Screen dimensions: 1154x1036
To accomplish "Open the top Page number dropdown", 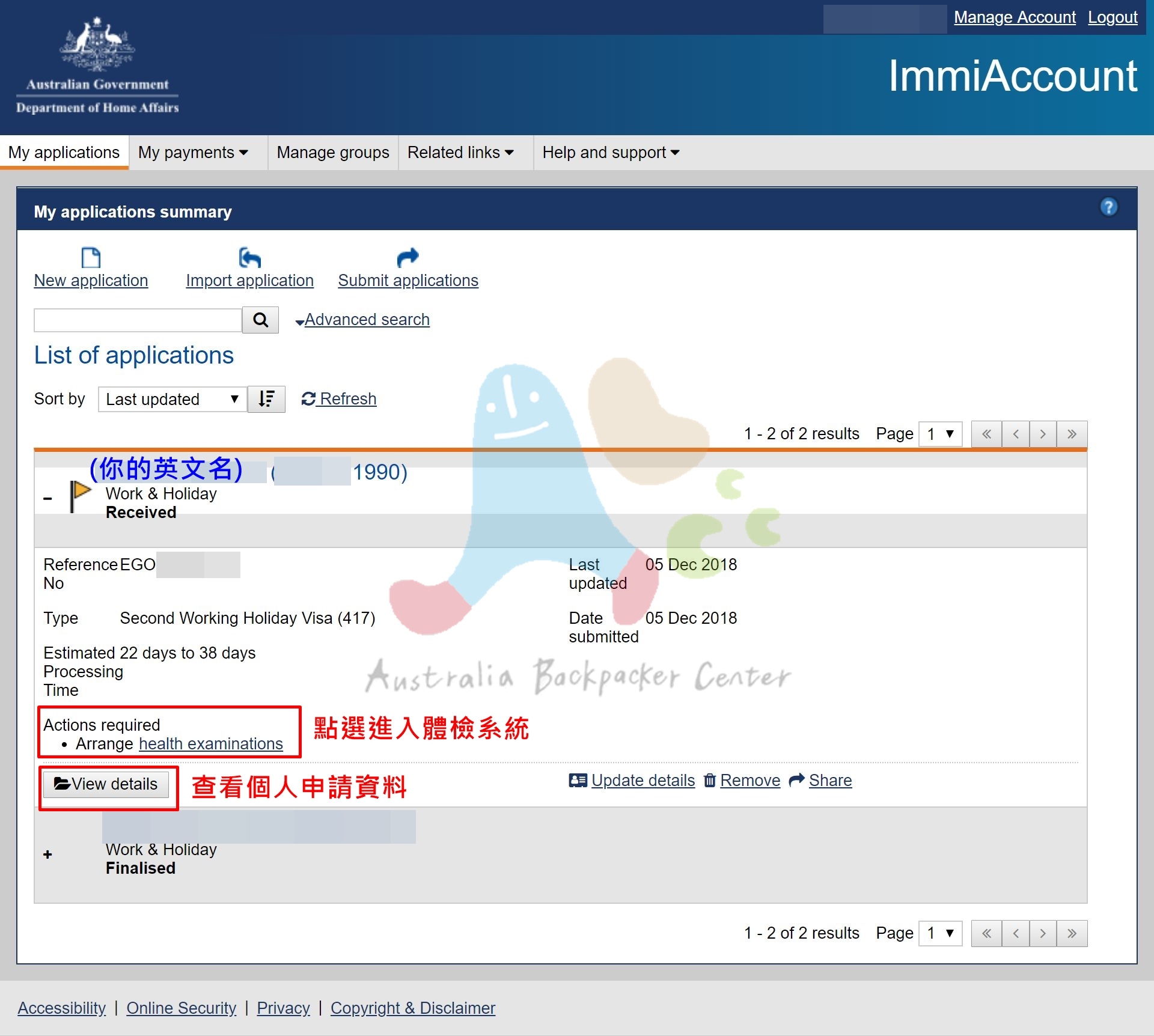I will coord(940,434).
